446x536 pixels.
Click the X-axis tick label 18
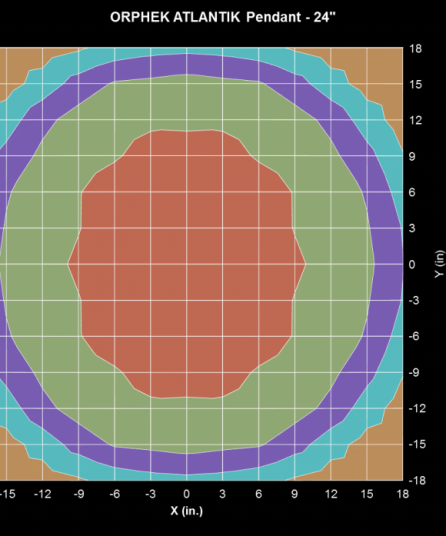point(403,494)
